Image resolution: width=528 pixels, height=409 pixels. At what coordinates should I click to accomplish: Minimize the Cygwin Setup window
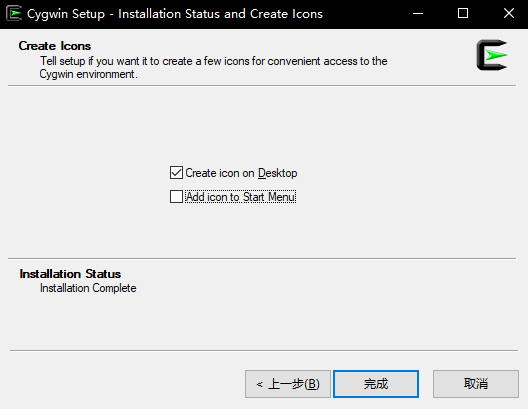point(418,13)
